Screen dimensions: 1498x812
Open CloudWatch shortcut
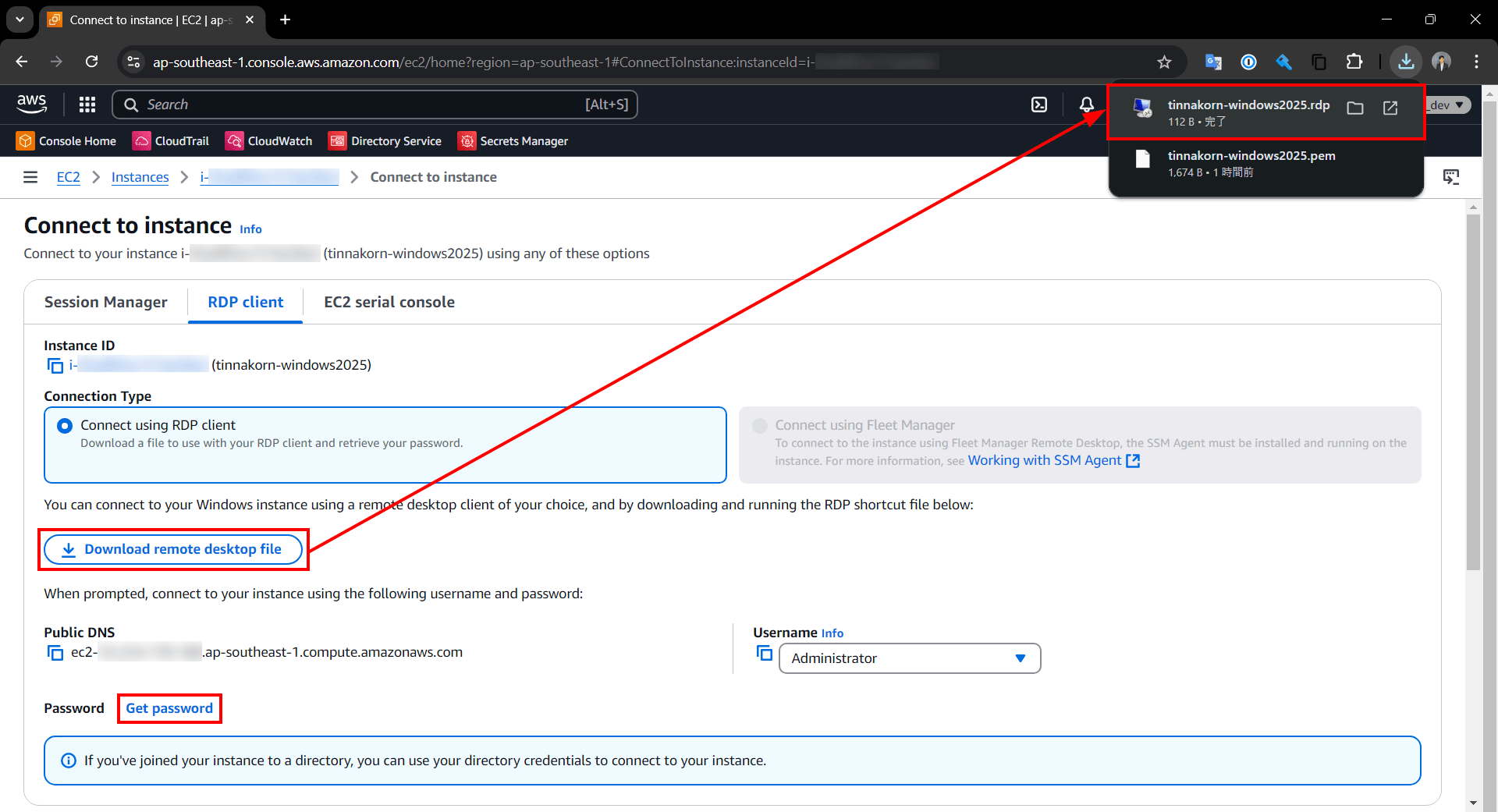coord(269,141)
